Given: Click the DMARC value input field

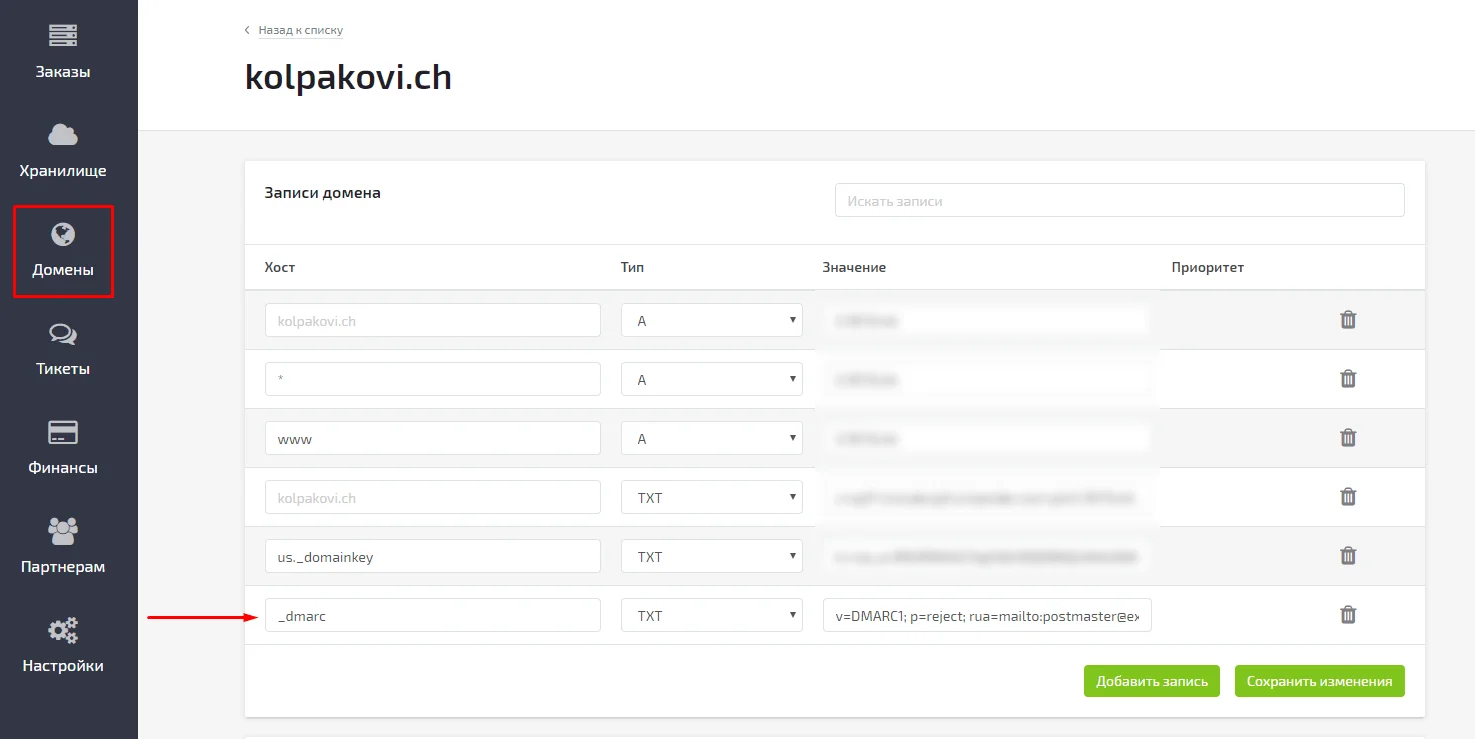Looking at the screenshot, I should tap(987, 615).
